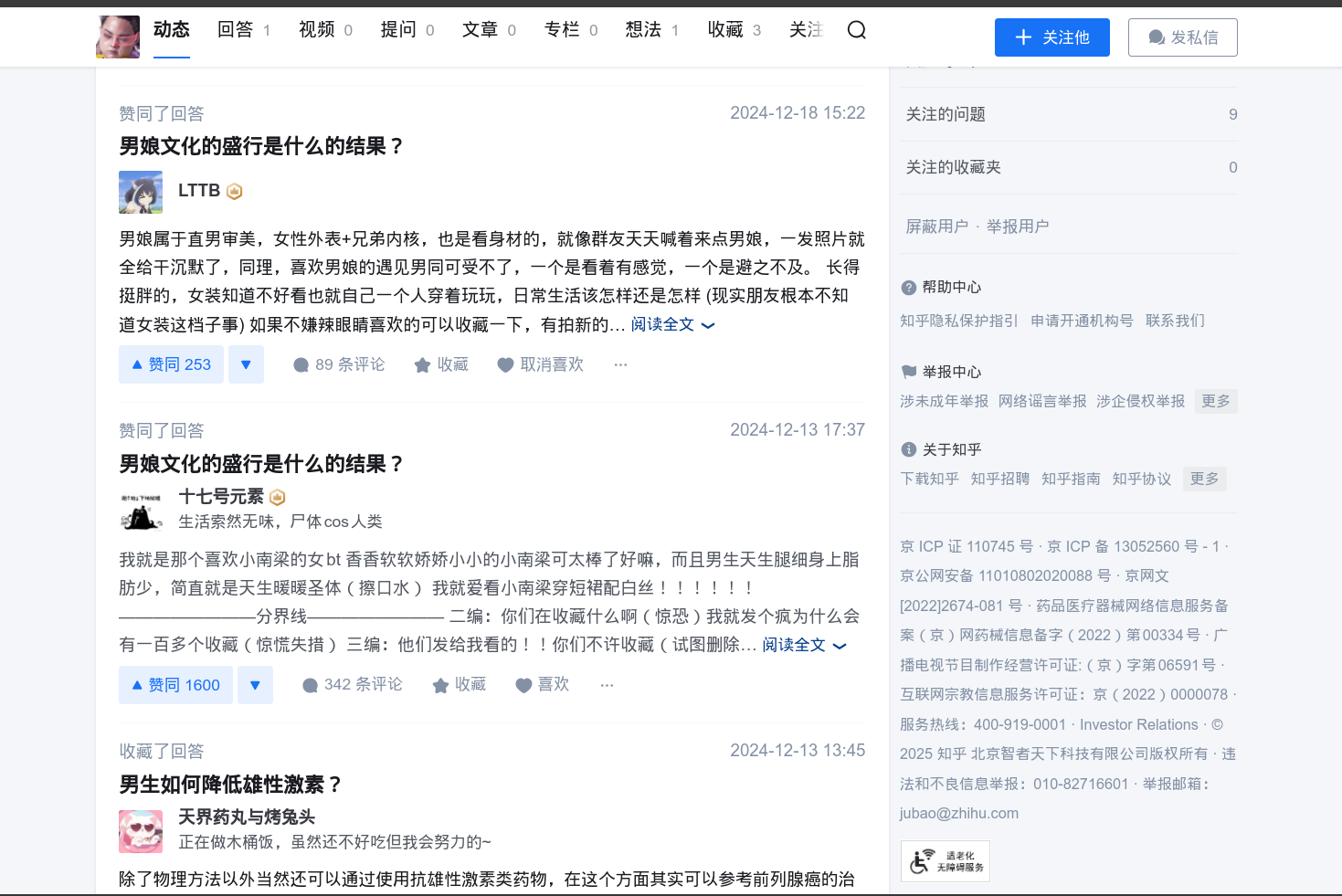
Task: Toggle 喜欢 heart on 十七号元素's answer
Action: click(523, 685)
